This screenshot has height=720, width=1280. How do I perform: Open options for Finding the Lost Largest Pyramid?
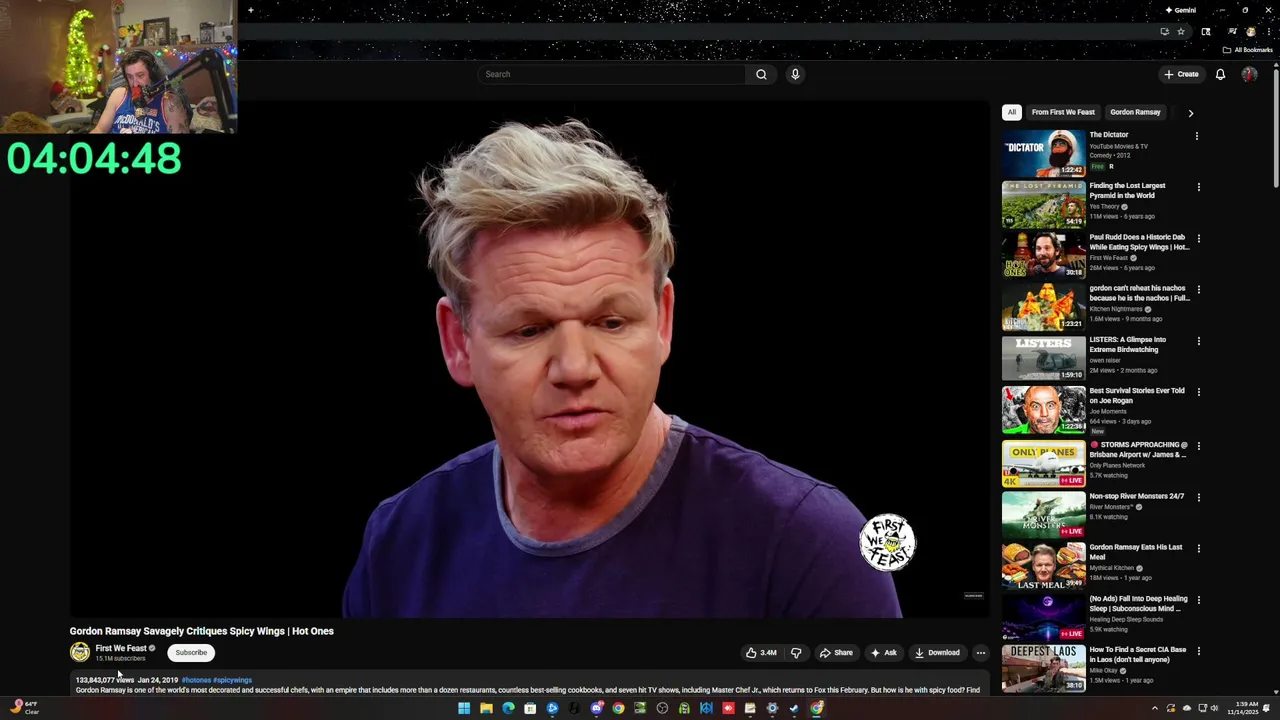coord(1199,187)
